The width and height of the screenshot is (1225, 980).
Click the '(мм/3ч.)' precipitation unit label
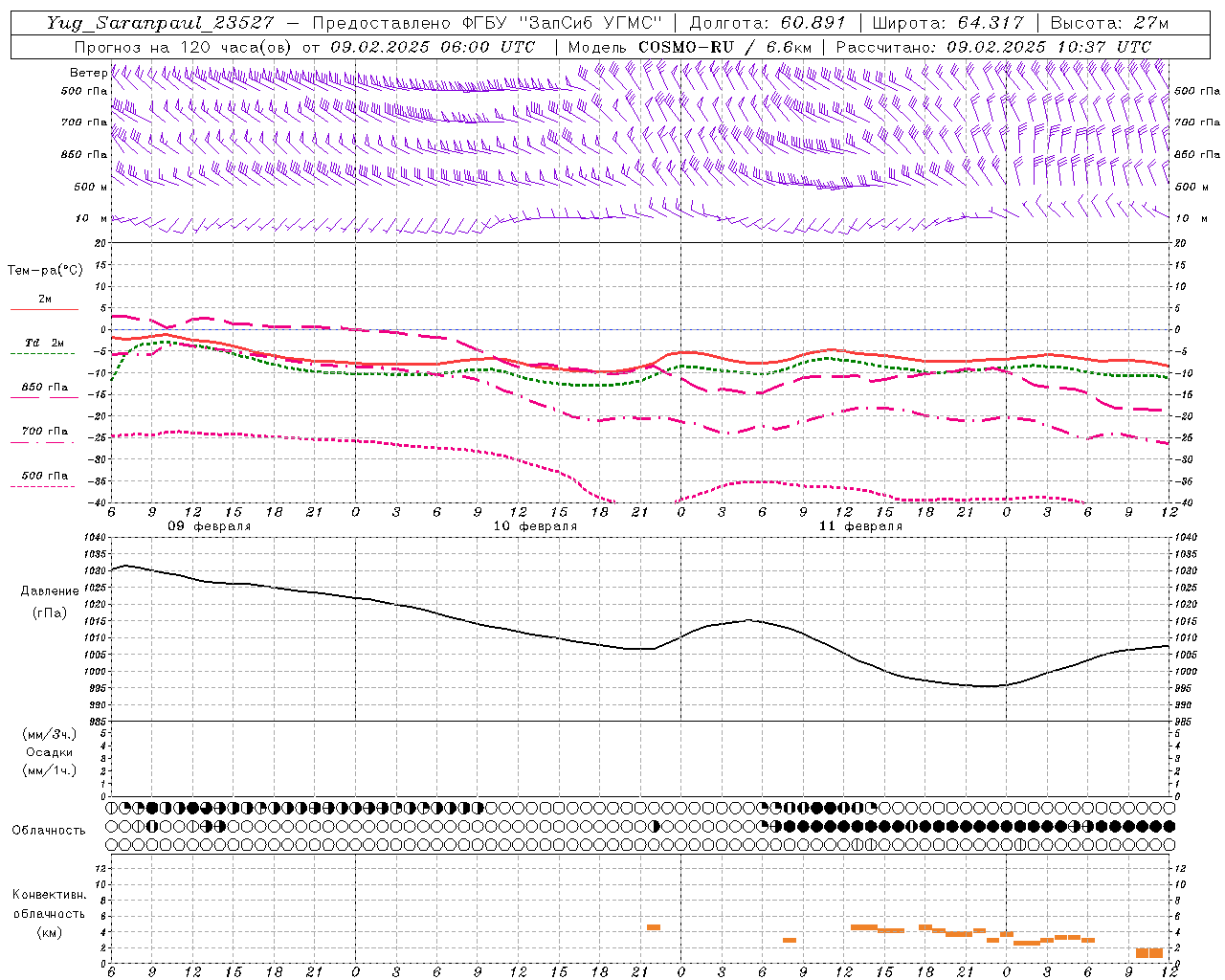[50, 734]
